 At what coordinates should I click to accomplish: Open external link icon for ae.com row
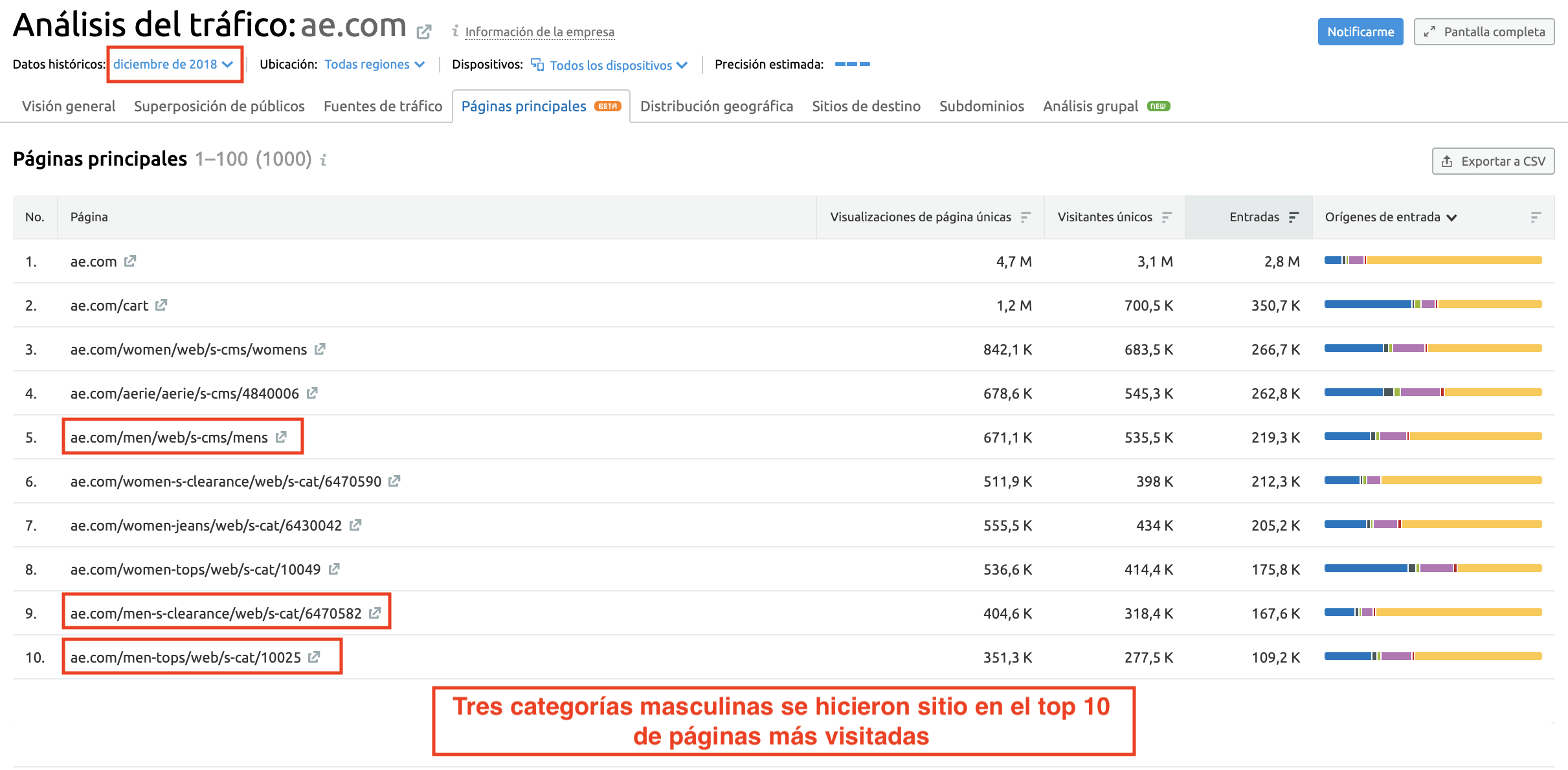[x=130, y=261]
